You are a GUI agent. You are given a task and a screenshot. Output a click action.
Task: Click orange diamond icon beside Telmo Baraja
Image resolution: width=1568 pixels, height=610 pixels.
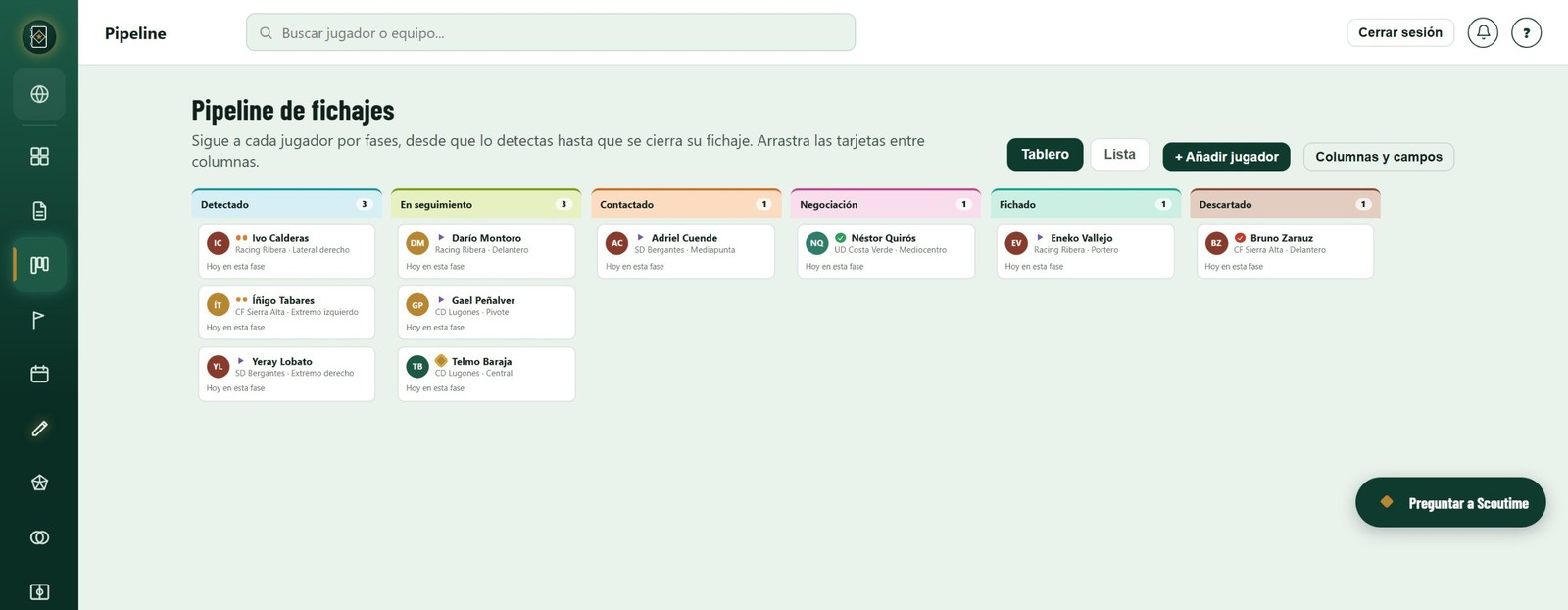point(441,361)
